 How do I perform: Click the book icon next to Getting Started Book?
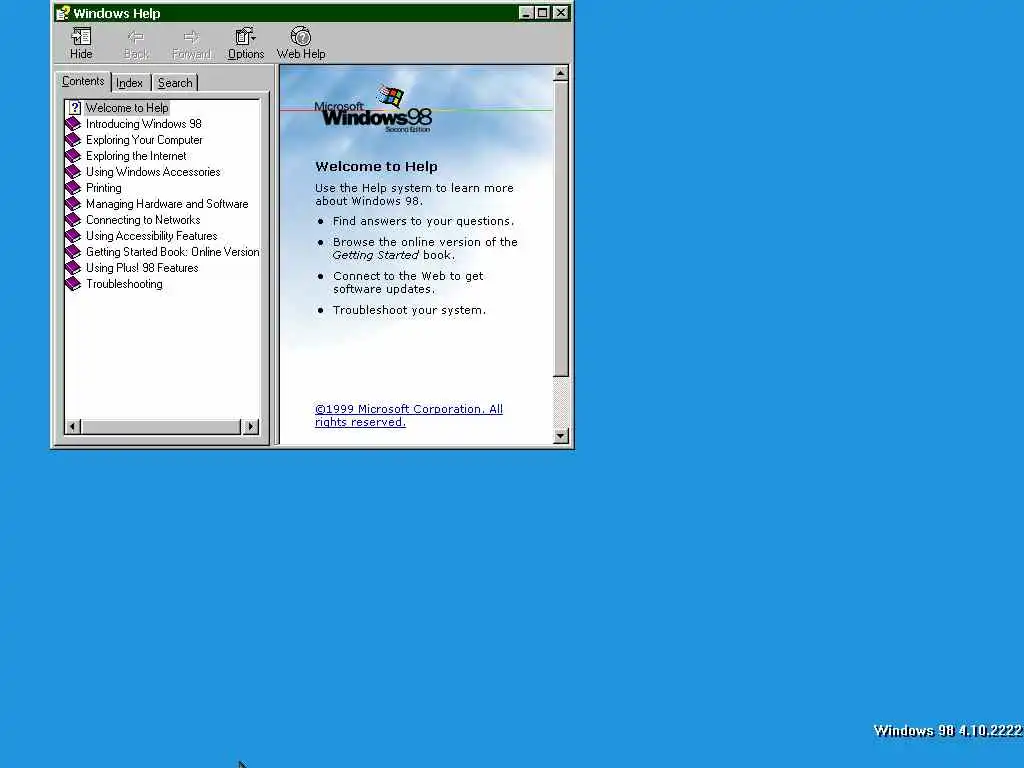pyautogui.click(x=73, y=251)
